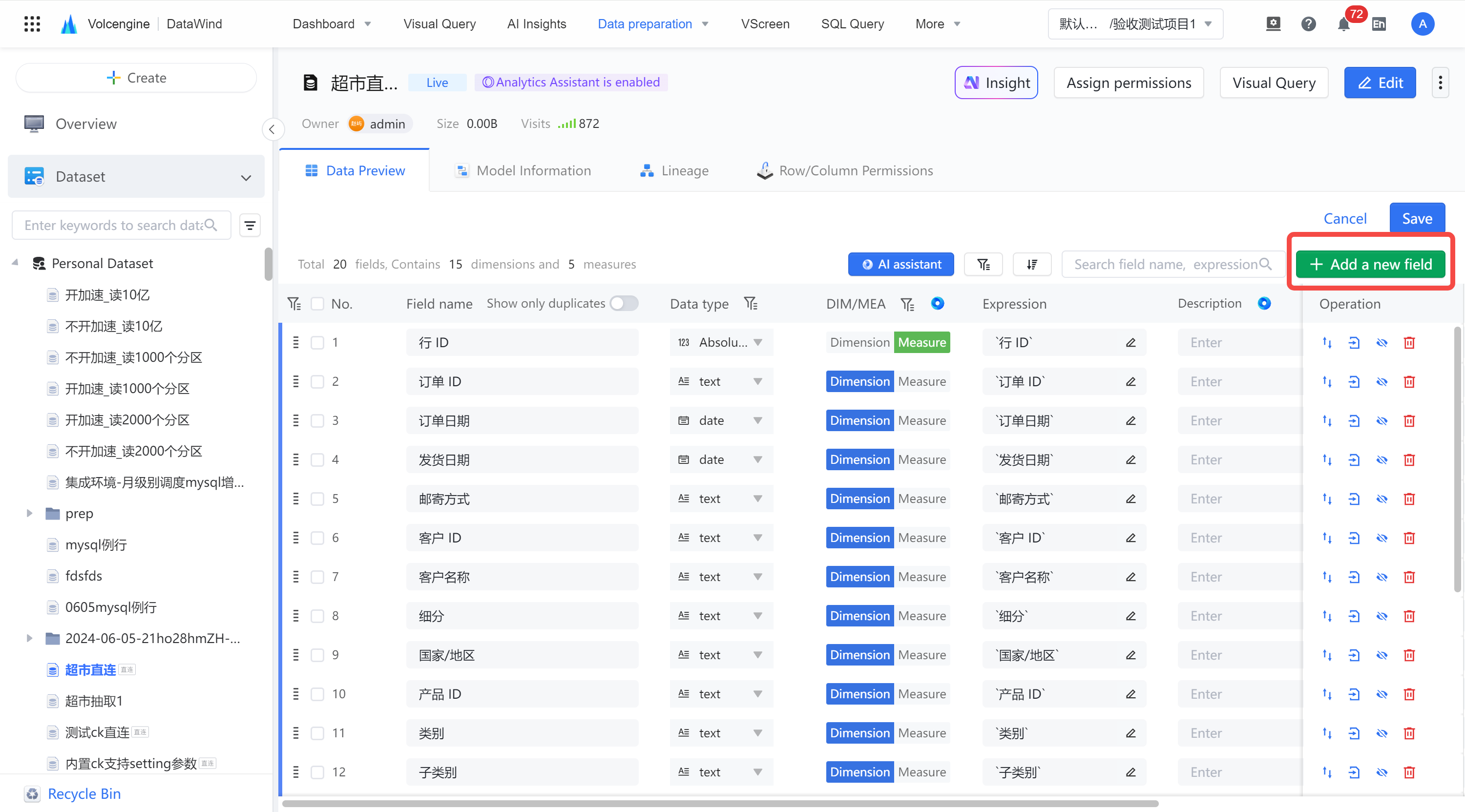
Task: Switch language with the En icon
Action: 1379,24
